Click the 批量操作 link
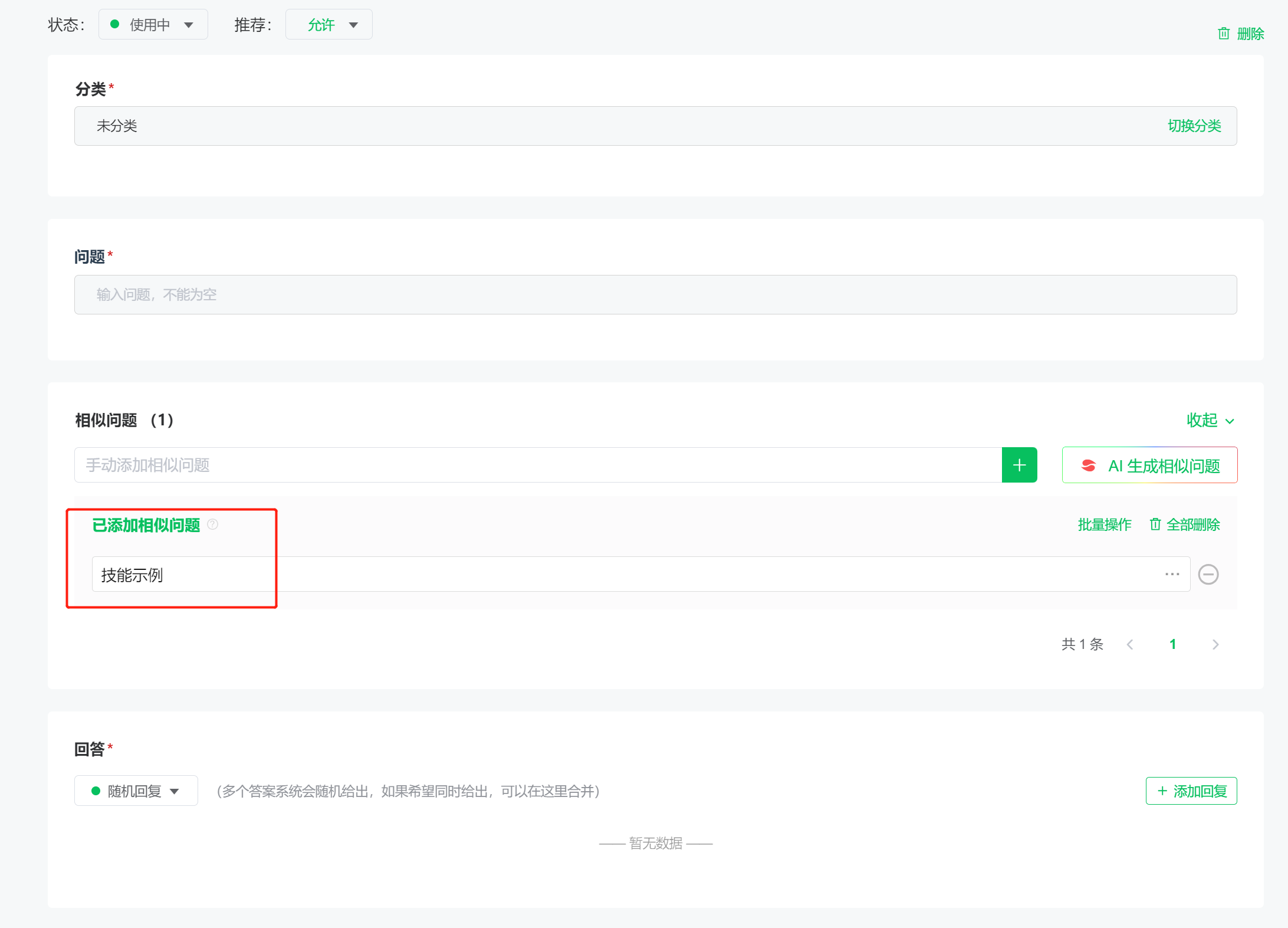Viewport: 1288px width, 928px height. tap(1104, 524)
